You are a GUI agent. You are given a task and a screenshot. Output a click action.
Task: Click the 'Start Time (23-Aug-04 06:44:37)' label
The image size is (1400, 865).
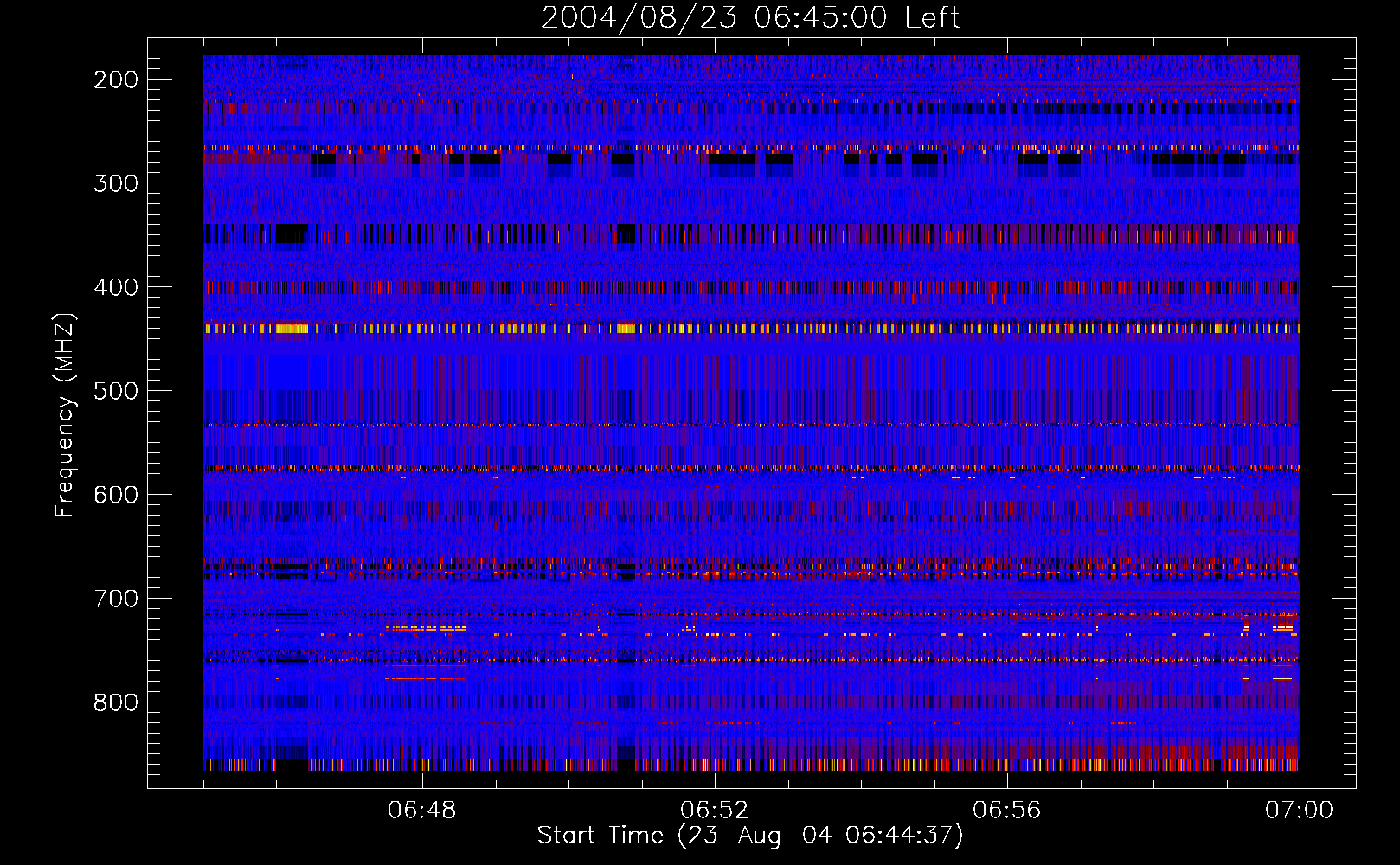click(x=750, y=836)
